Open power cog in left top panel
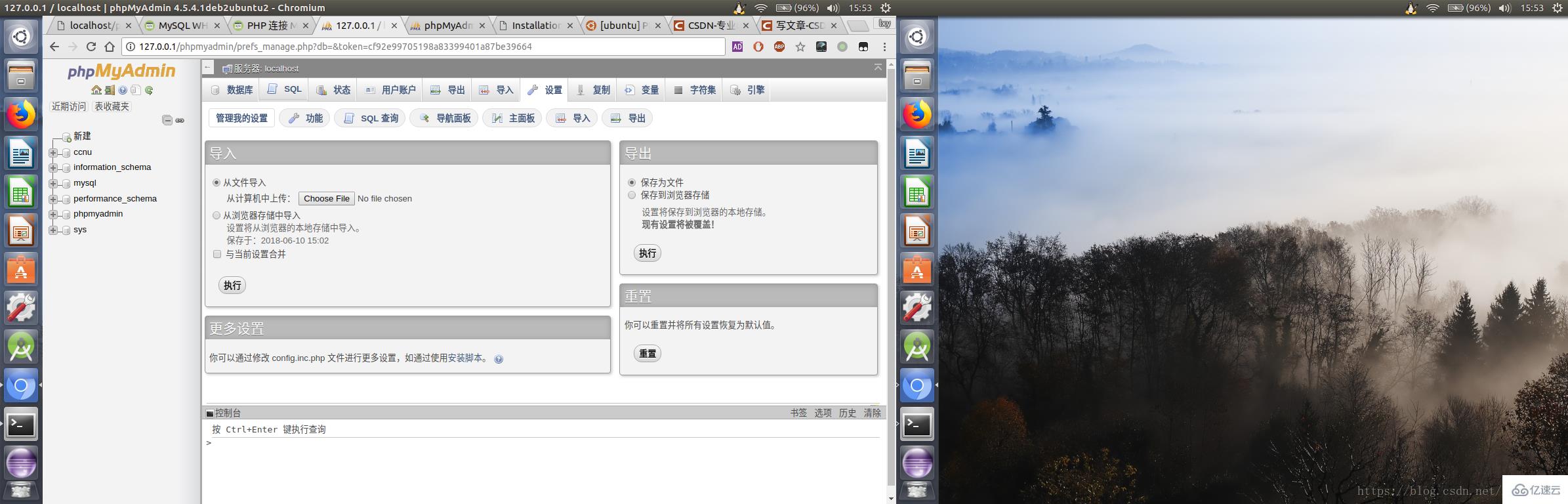 885,8
